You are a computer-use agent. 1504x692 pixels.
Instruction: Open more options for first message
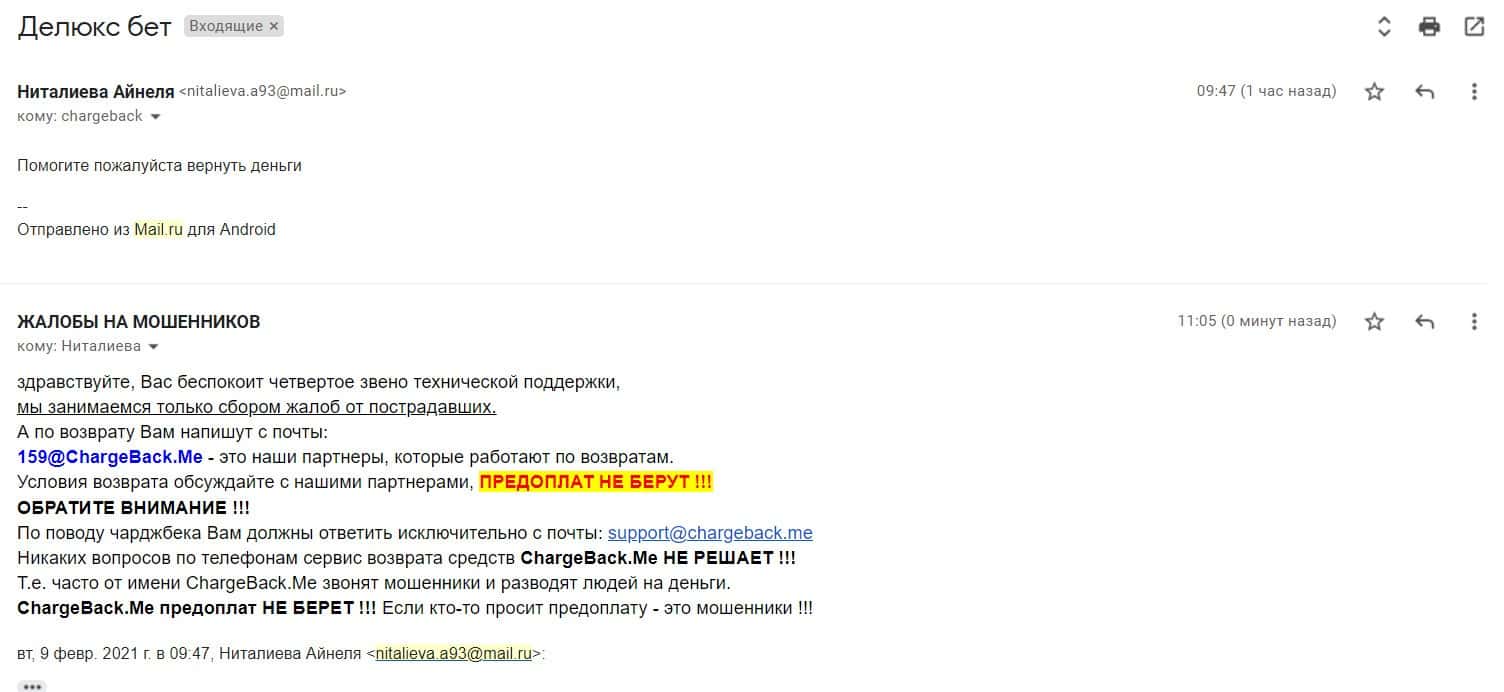1474,92
